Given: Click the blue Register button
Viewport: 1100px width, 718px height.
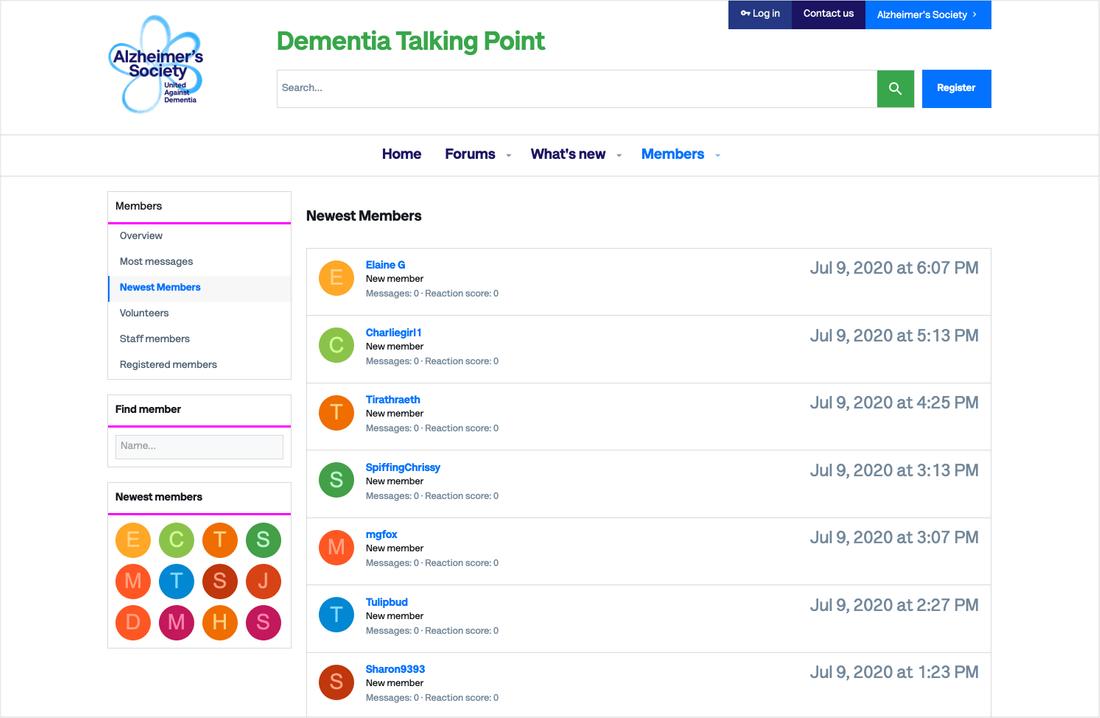Looking at the screenshot, I should coord(956,88).
